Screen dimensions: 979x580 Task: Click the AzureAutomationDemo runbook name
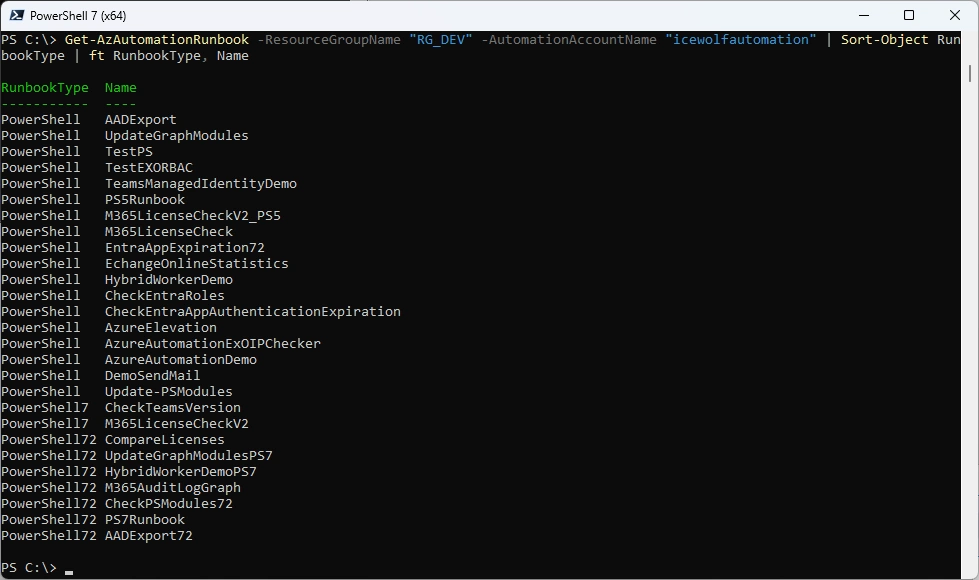pos(180,360)
